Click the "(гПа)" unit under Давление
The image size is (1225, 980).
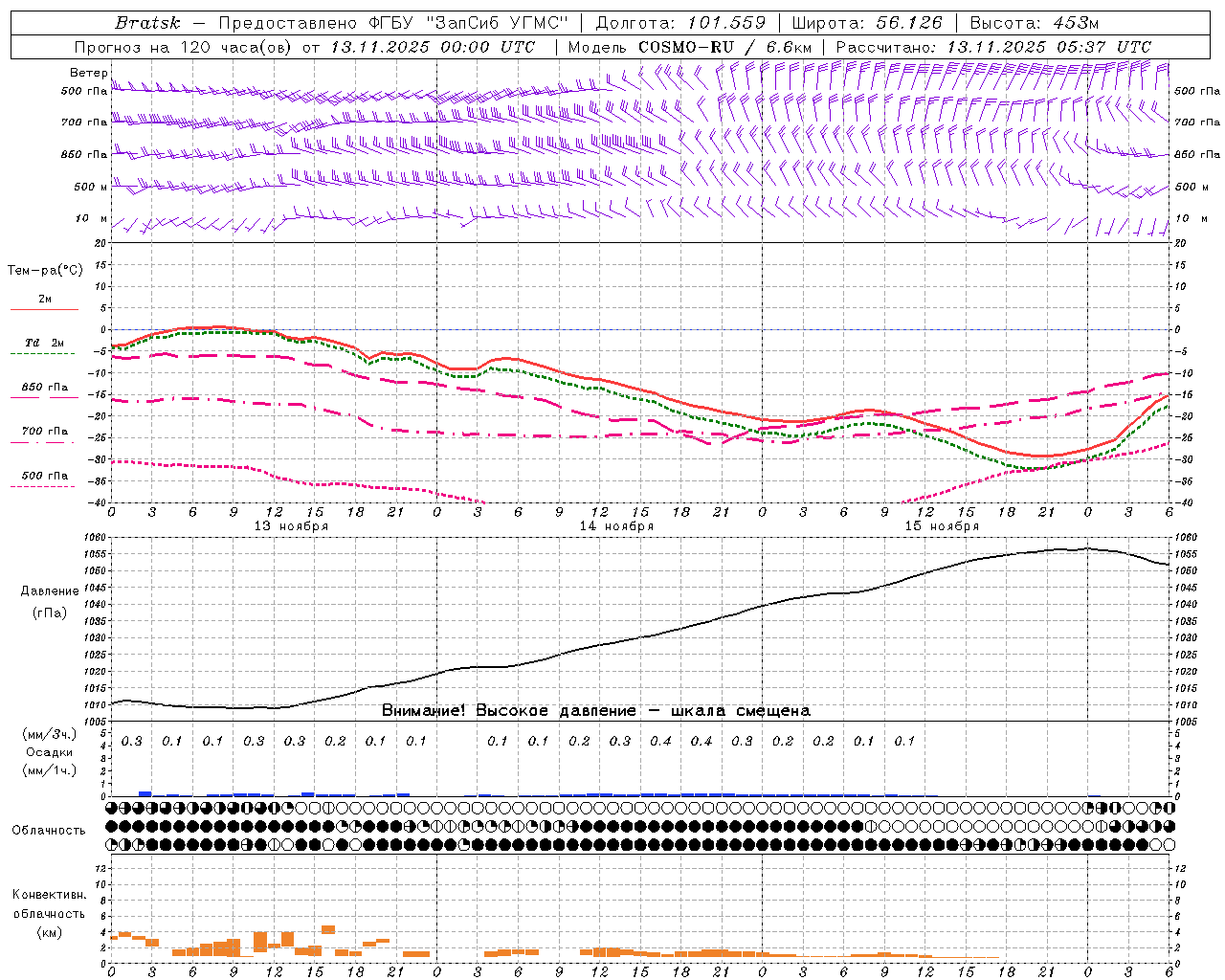(50, 612)
